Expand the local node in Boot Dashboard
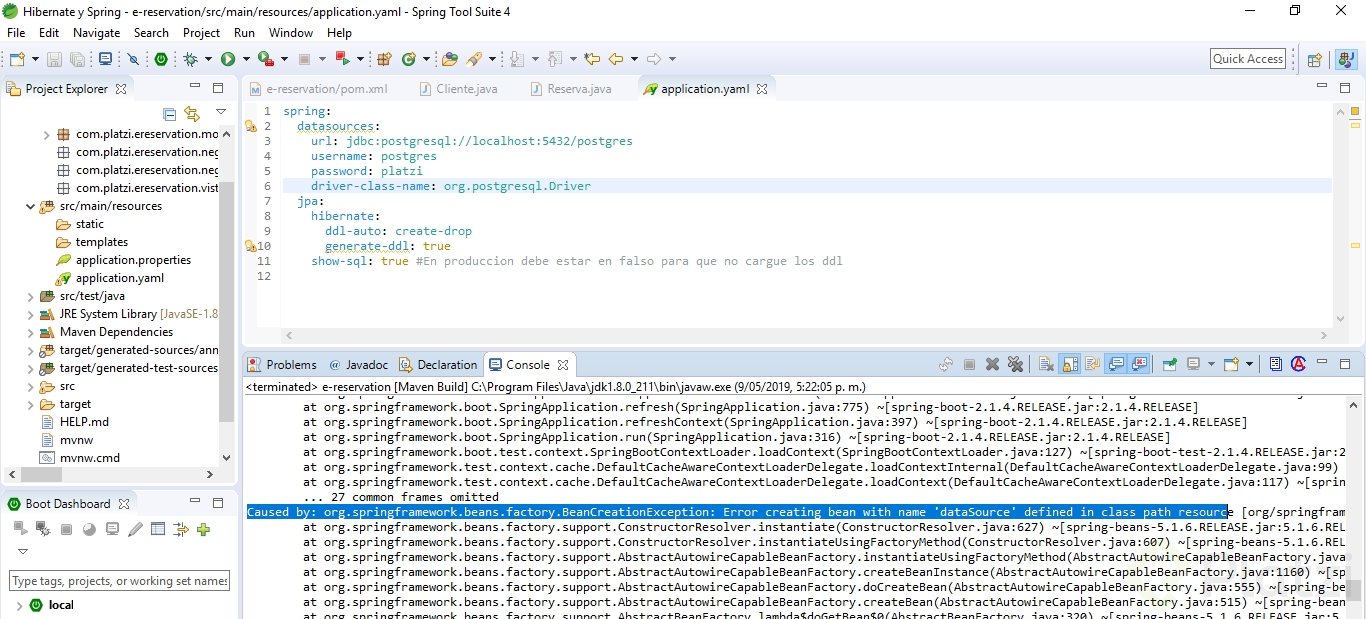This screenshot has width=1366, height=619. pos(18,605)
